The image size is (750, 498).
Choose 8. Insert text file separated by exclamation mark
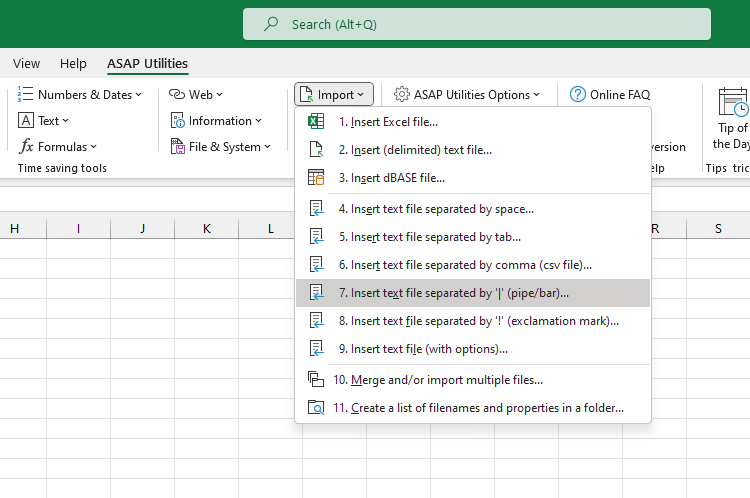[473, 321]
